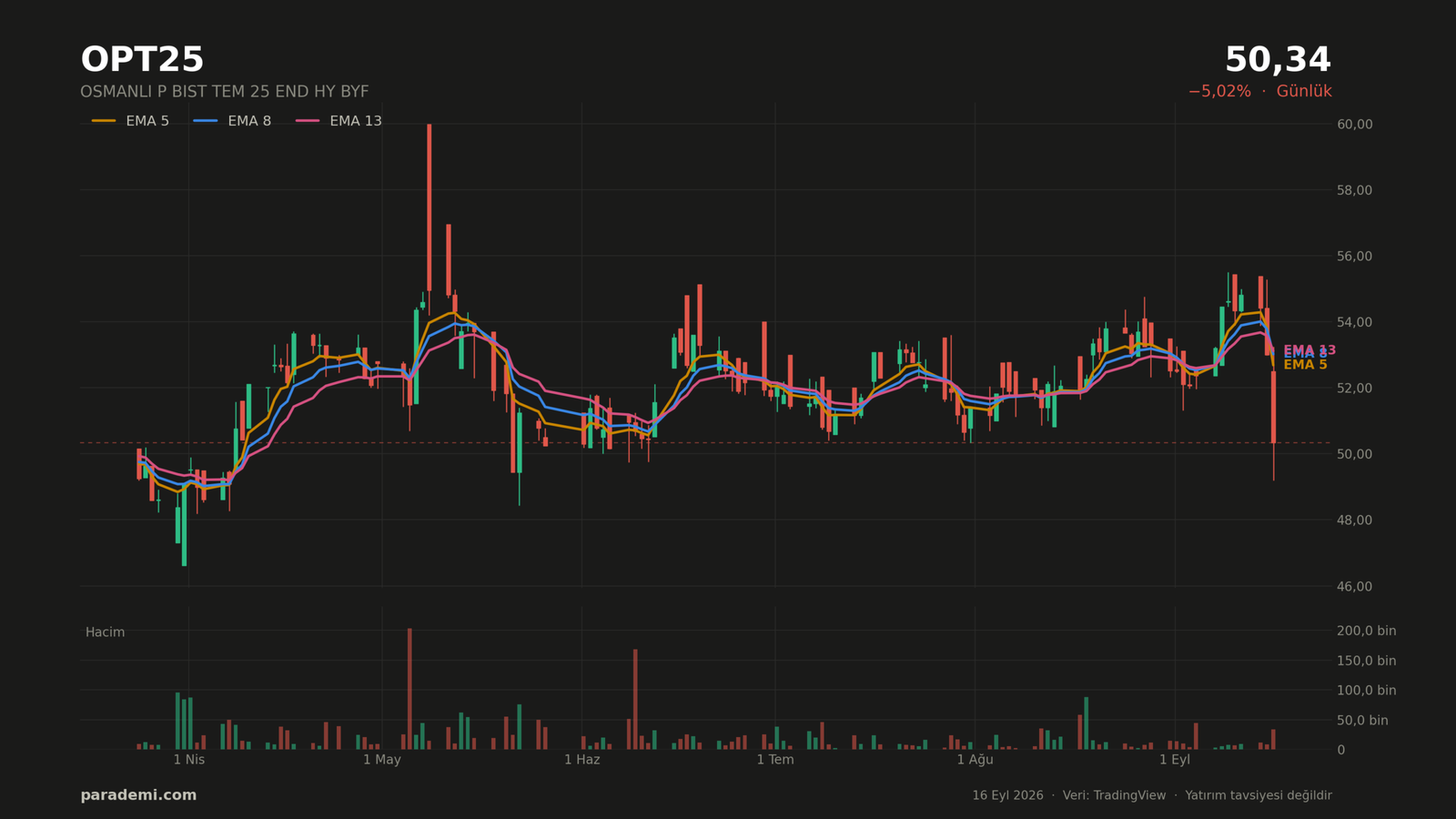The image size is (1456, 819).
Task: Click the Veri: TradingView source text
Action: [x=1114, y=795]
